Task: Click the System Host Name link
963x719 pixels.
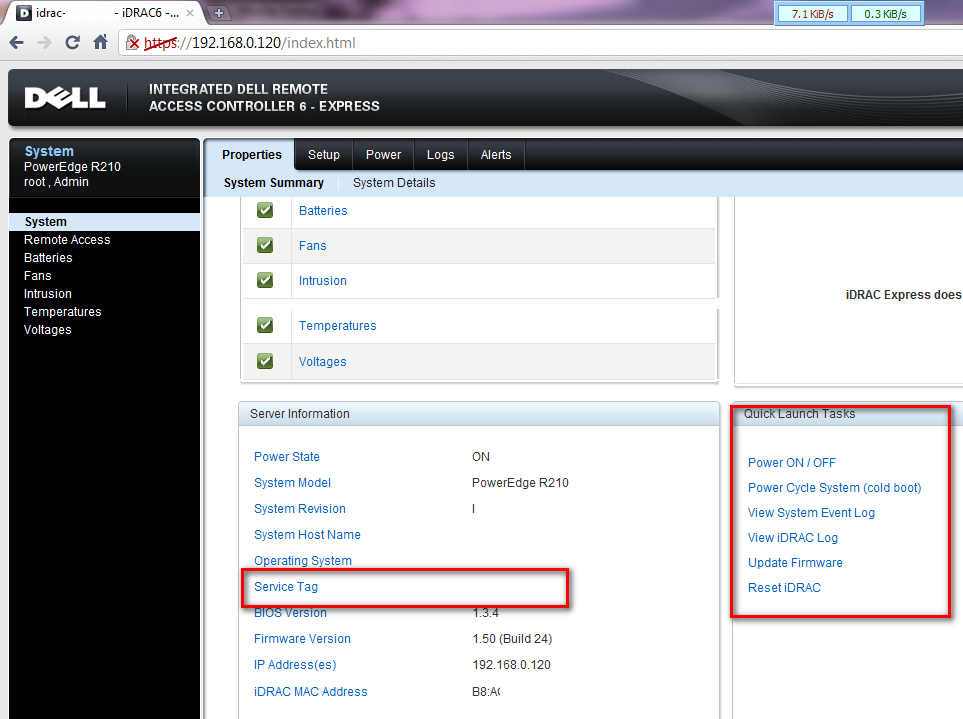Action: (x=307, y=535)
